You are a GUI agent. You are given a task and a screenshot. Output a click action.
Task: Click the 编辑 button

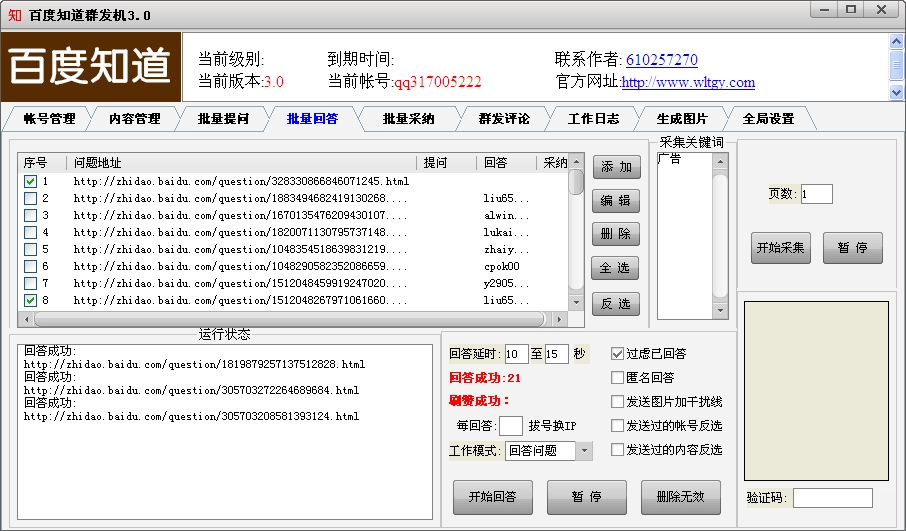616,200
